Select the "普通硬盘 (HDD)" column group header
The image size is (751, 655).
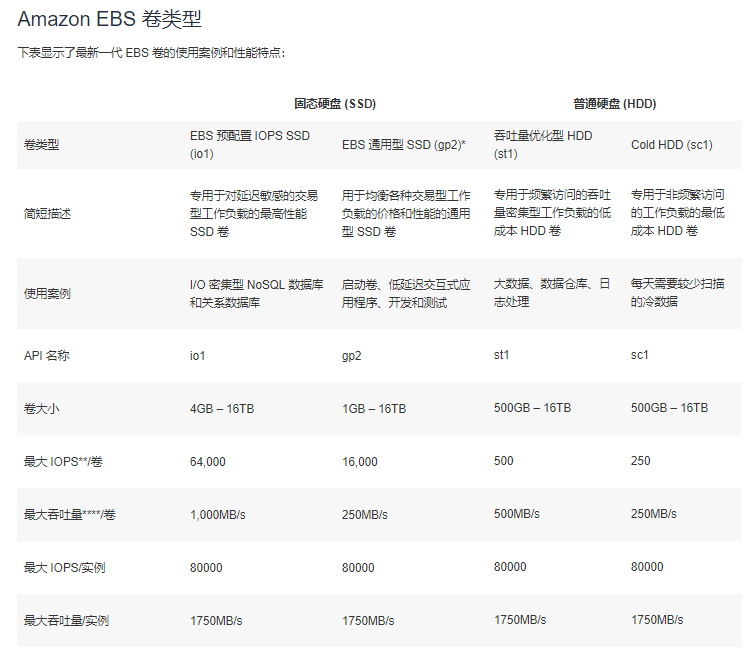[x=614, y=104]
